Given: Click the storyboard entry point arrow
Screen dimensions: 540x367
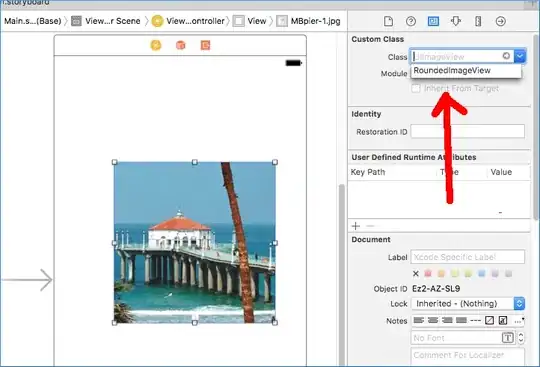Looking at the screenshot, I should click(x=27, y=280).
